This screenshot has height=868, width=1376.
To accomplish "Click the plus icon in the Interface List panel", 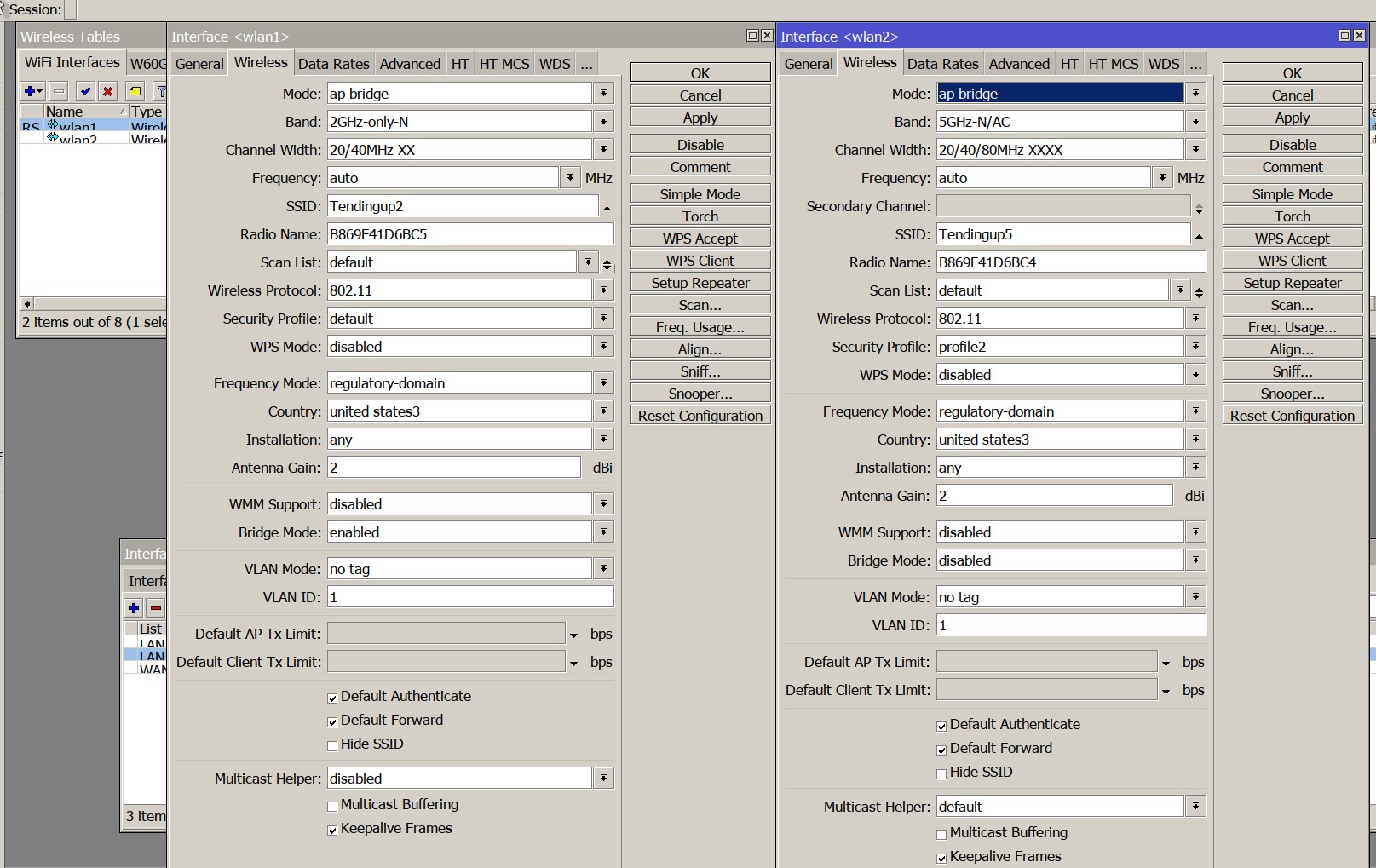I will (x=134, y=608).
